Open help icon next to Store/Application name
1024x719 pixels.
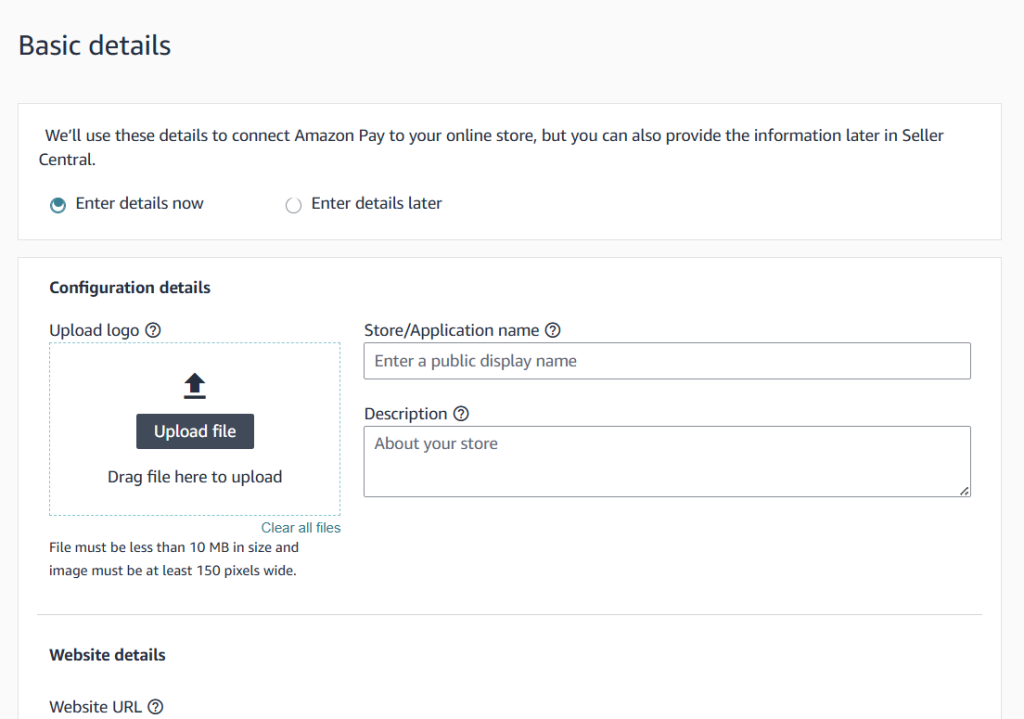552,330
